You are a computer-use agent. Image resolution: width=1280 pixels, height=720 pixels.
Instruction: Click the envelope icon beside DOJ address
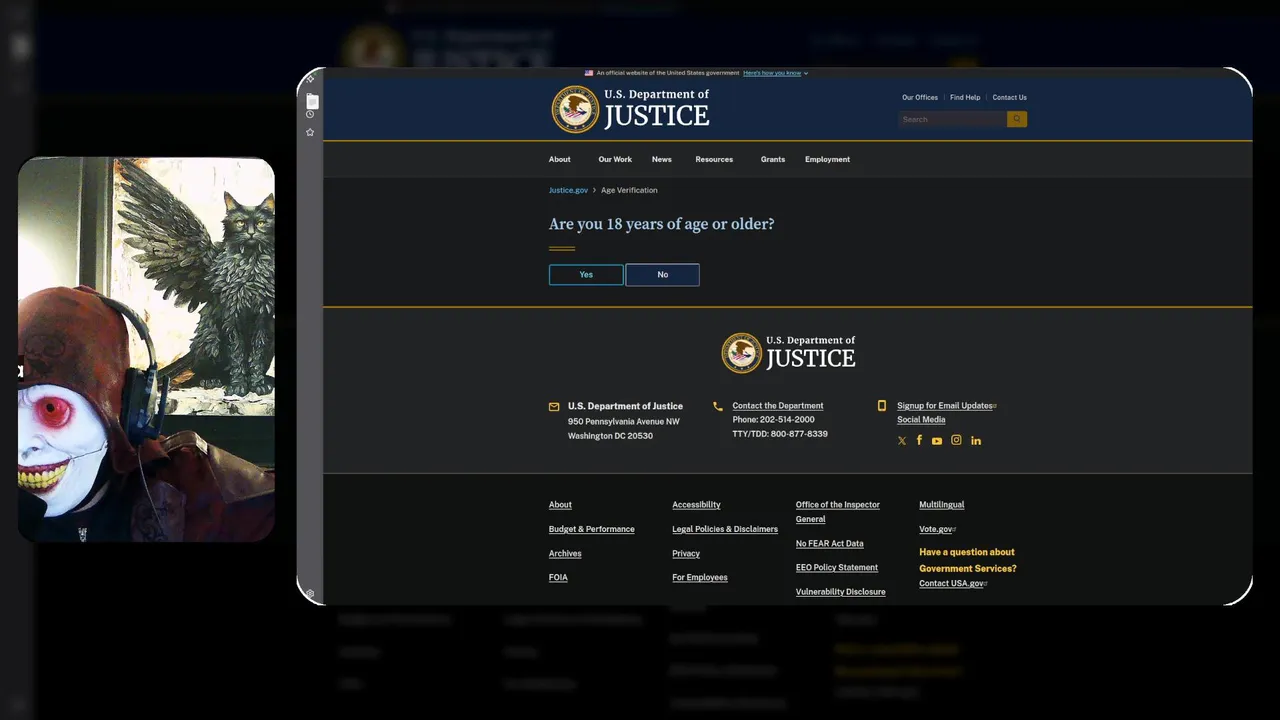click(554, 407)
